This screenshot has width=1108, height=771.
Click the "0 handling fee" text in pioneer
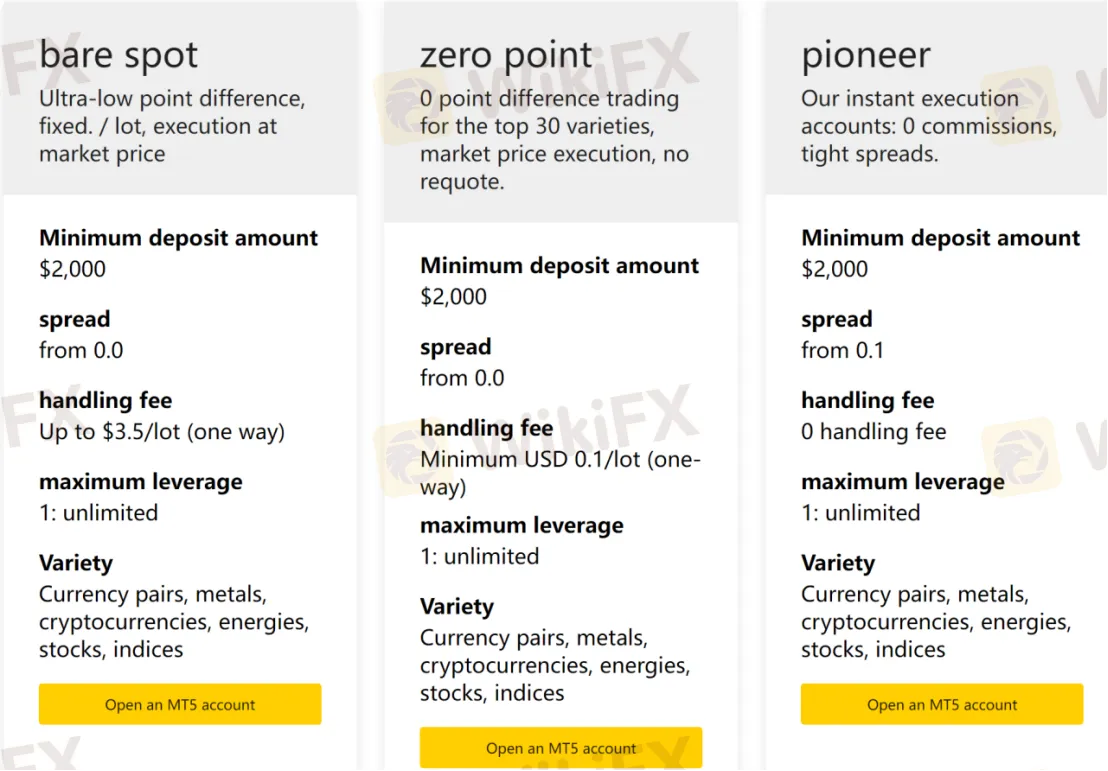pos(873,432)
